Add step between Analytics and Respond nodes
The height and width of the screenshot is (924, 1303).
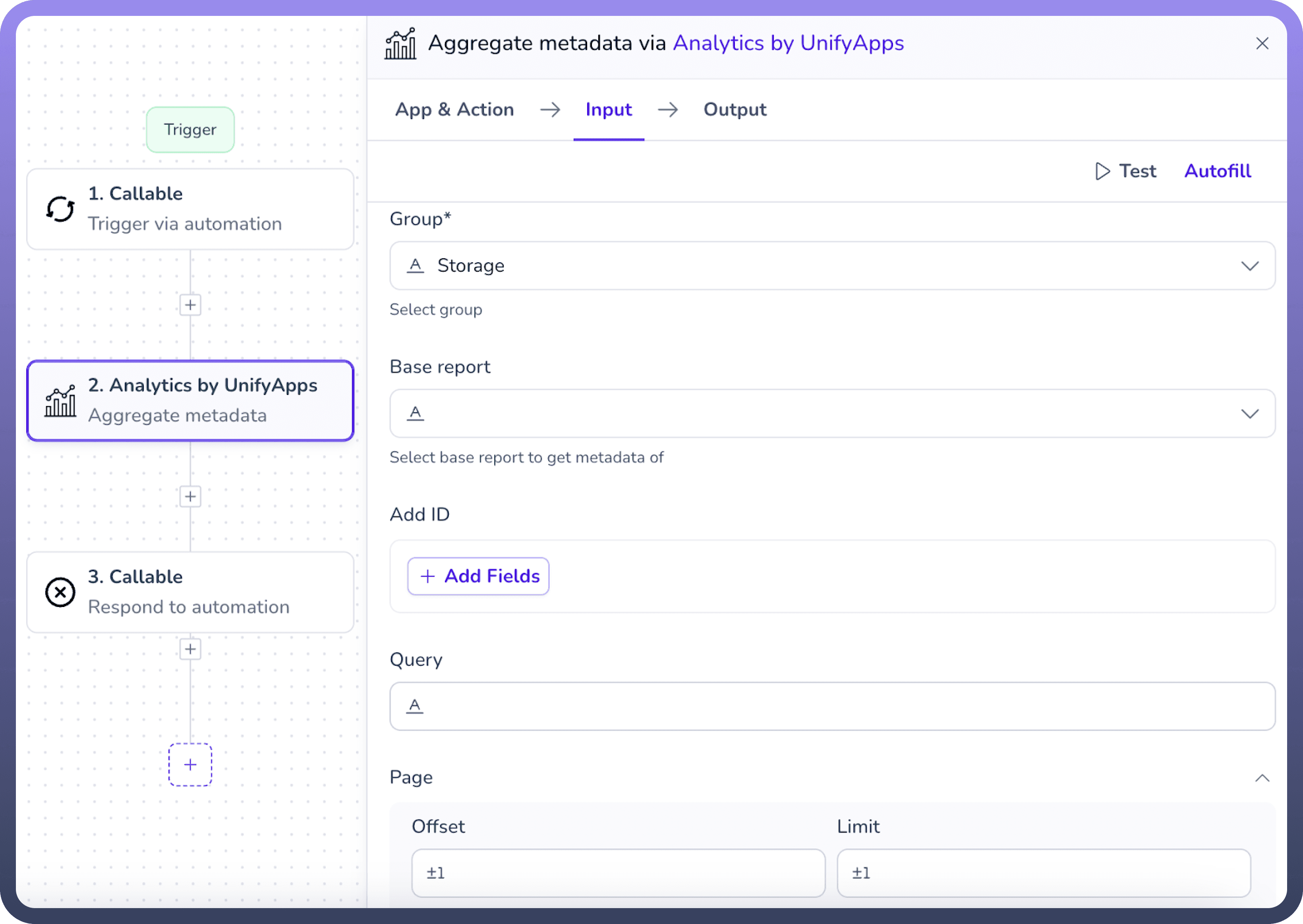tap(190, 497)
